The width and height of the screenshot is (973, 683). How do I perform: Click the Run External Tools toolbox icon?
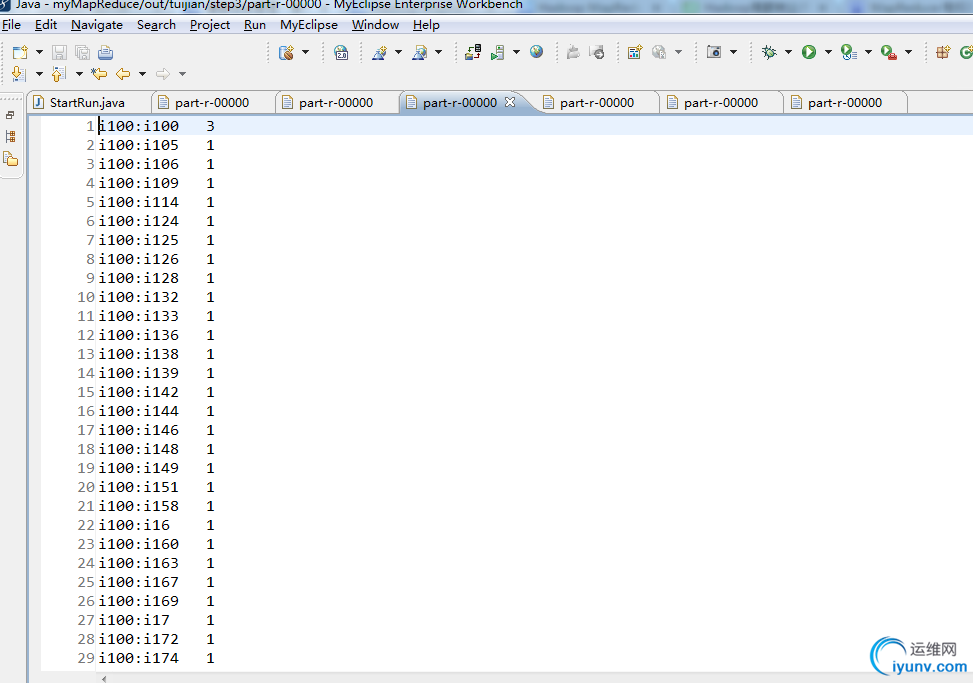pos(889,52)
